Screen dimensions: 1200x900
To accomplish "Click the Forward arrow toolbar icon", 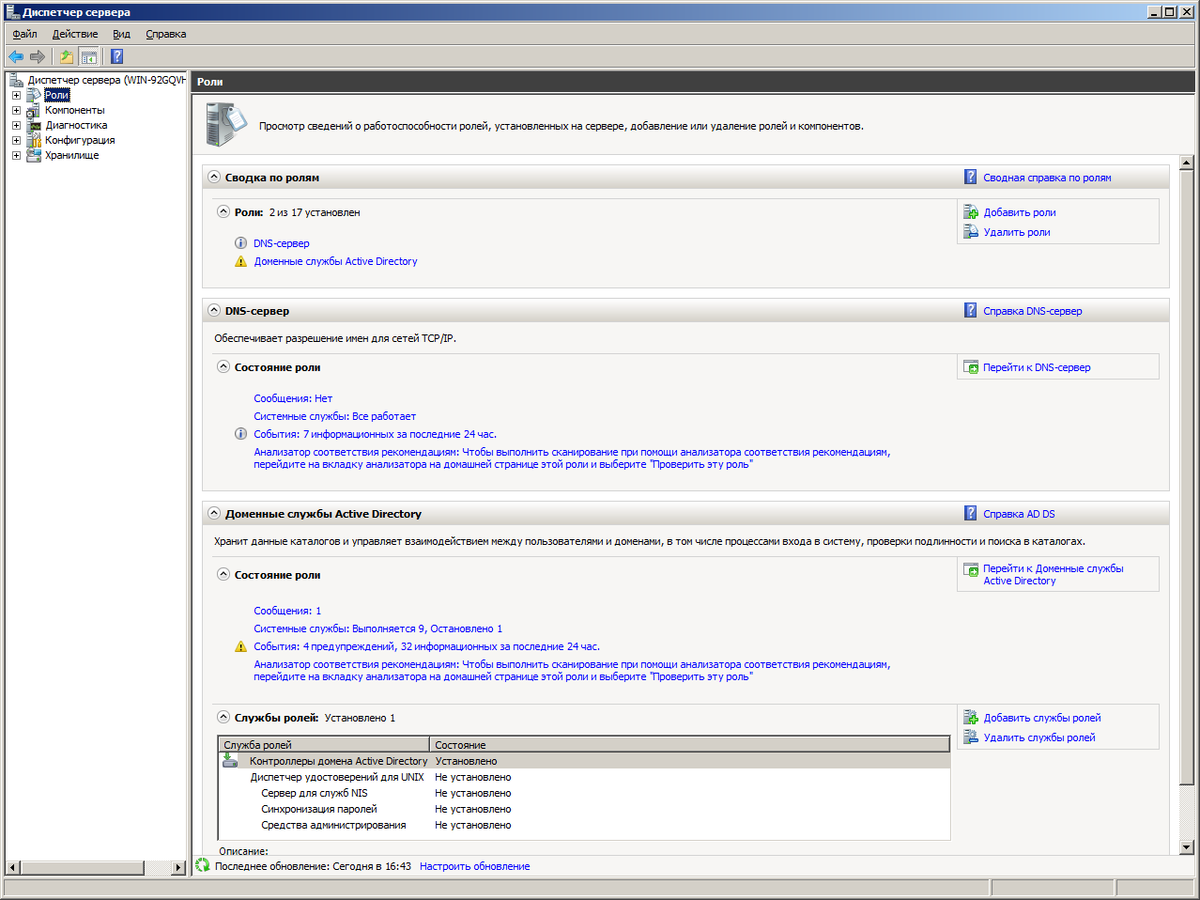I will (x=38, y=57).
